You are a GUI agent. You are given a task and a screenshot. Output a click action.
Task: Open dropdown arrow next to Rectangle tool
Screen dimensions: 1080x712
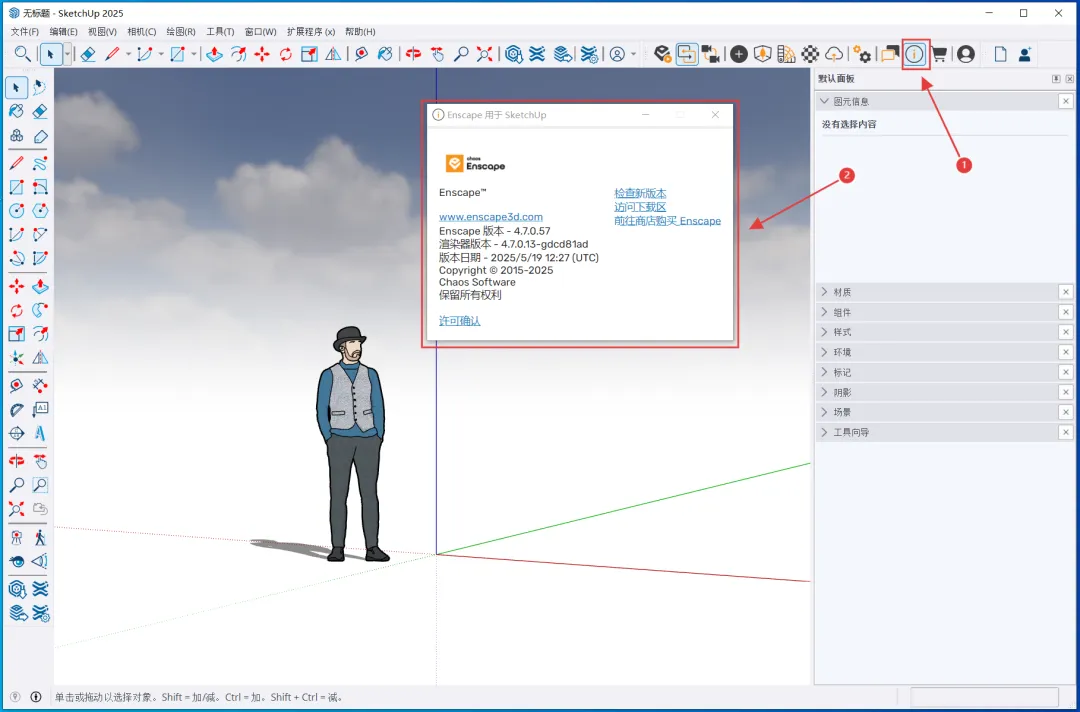[194, 54]
